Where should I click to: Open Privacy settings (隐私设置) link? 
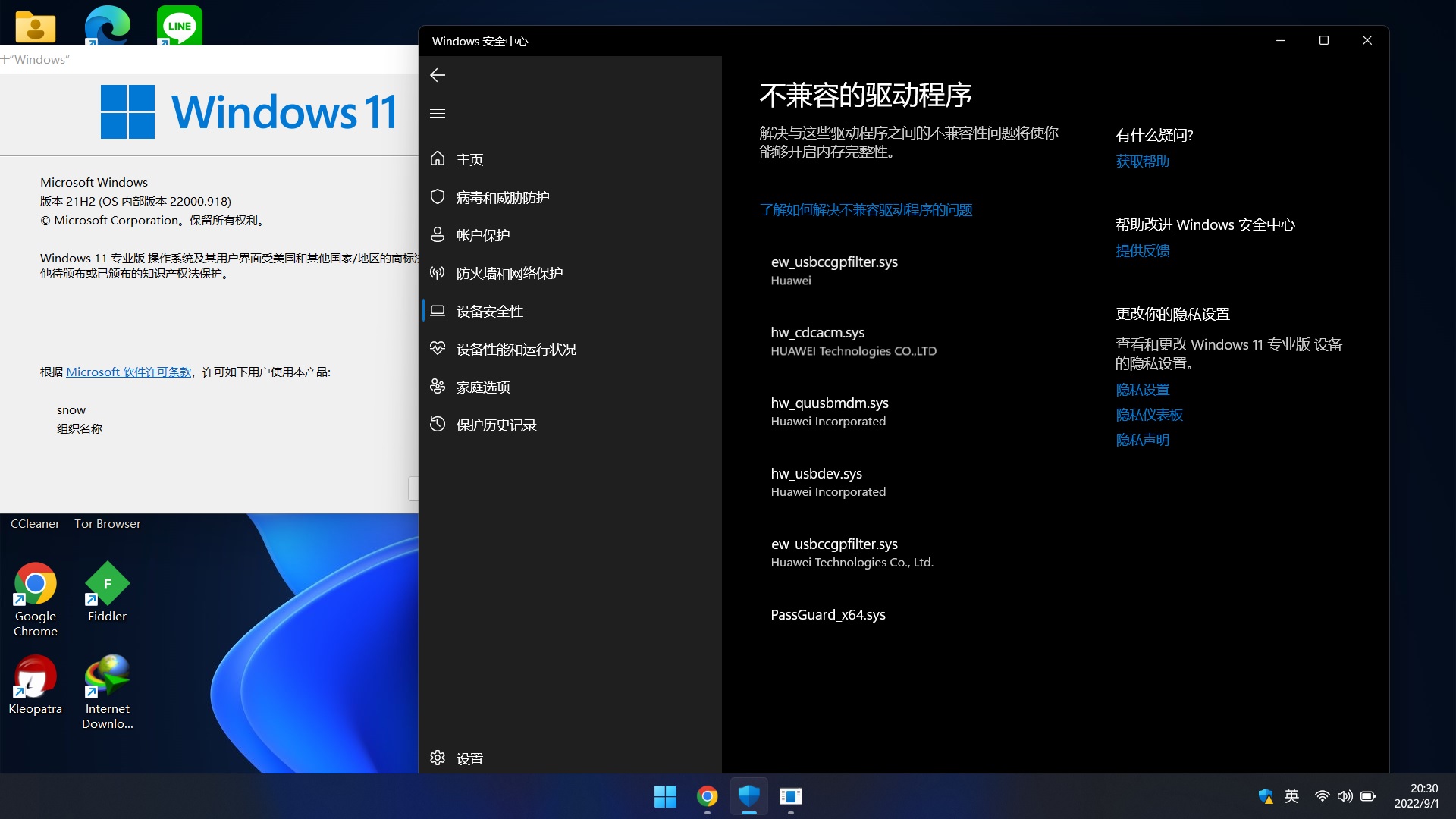(1143, 390)
